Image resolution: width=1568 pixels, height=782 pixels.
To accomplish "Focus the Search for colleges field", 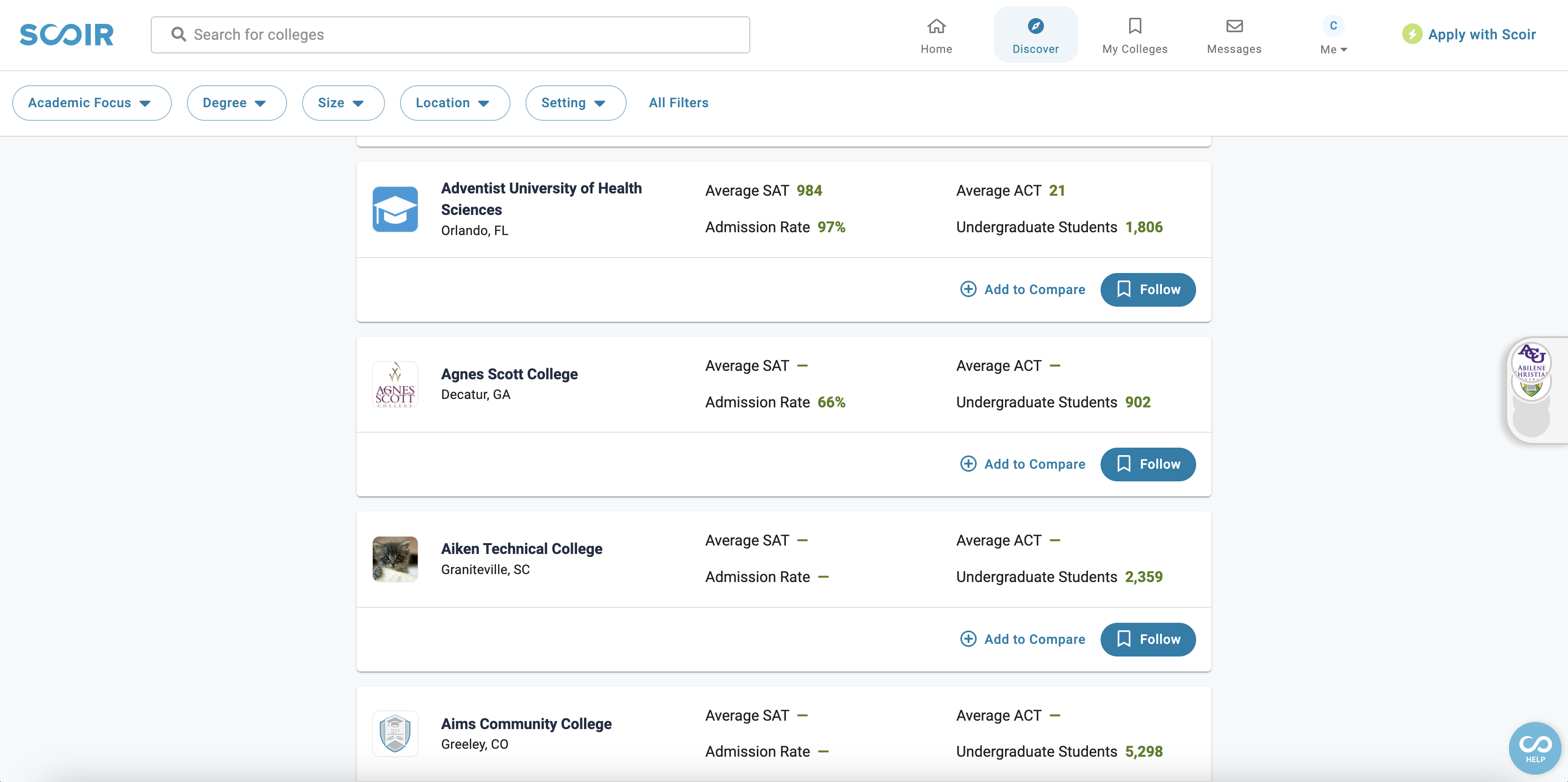I will tap(450, 35).
